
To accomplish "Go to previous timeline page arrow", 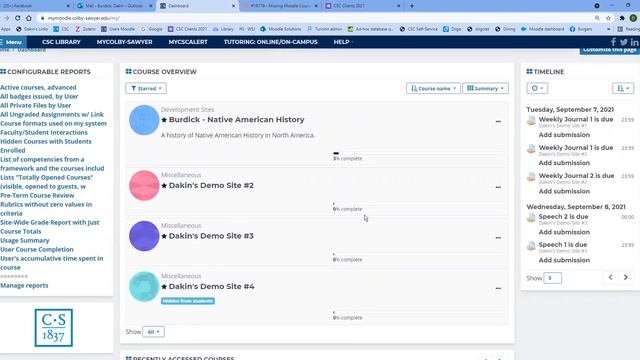I will point(611,278).
